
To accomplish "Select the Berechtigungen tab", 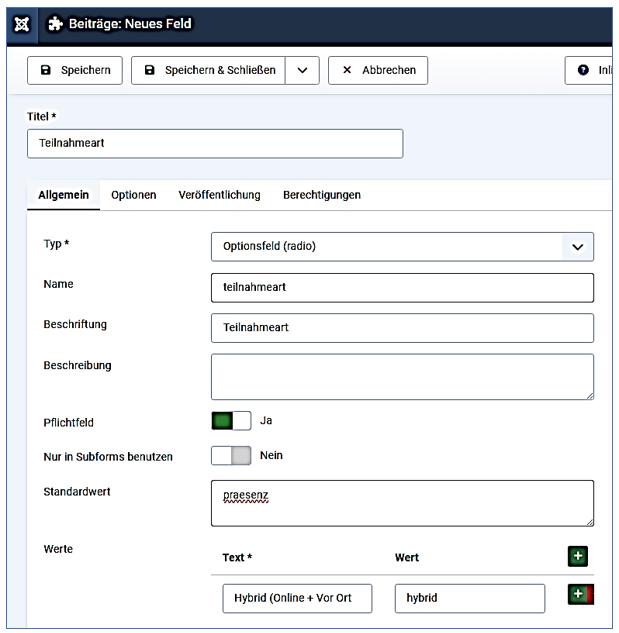I will pos(321,195).
